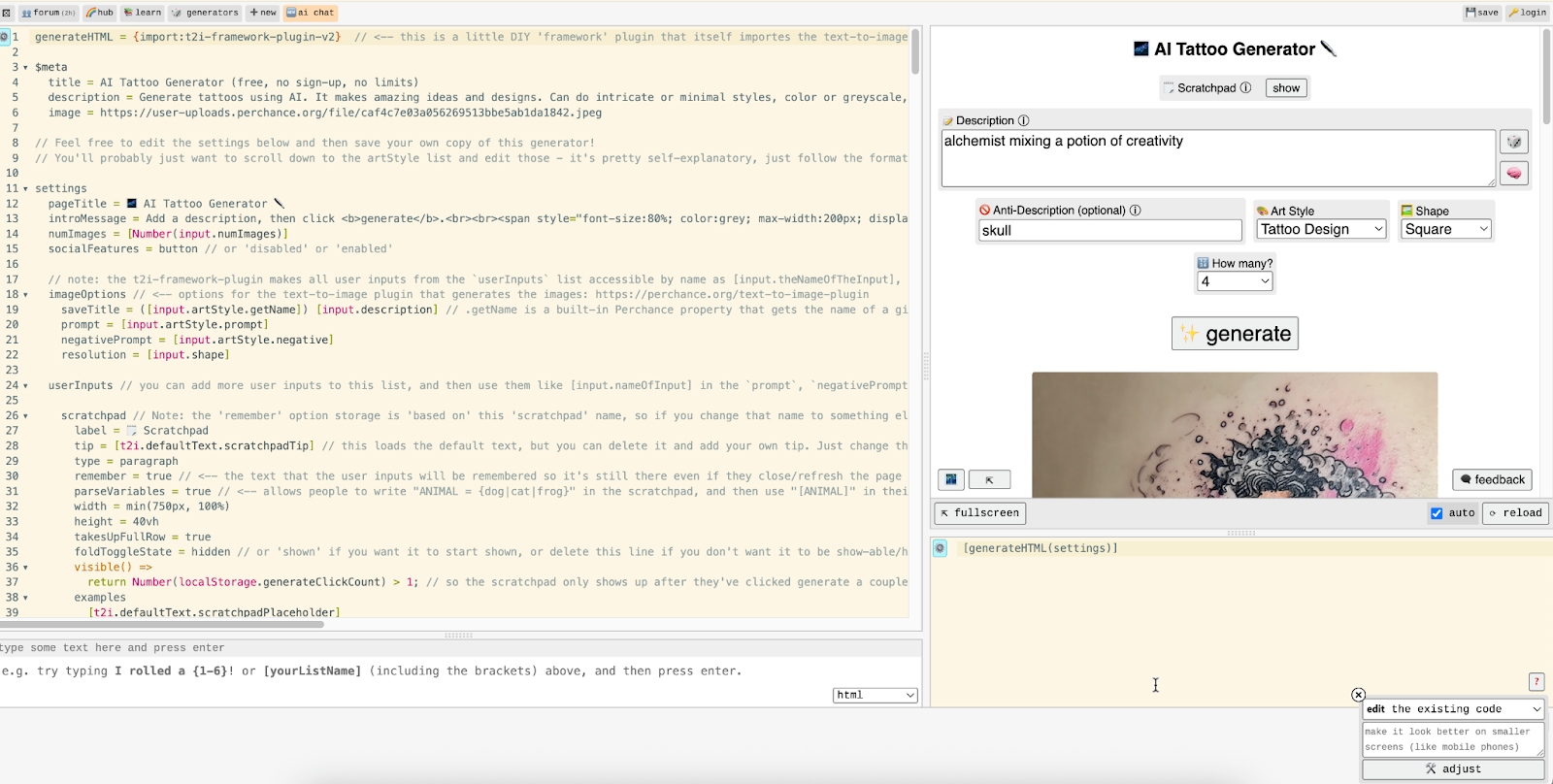
Task: Reload the preview
Action: pyautogui.click(x=1515, y=513)
